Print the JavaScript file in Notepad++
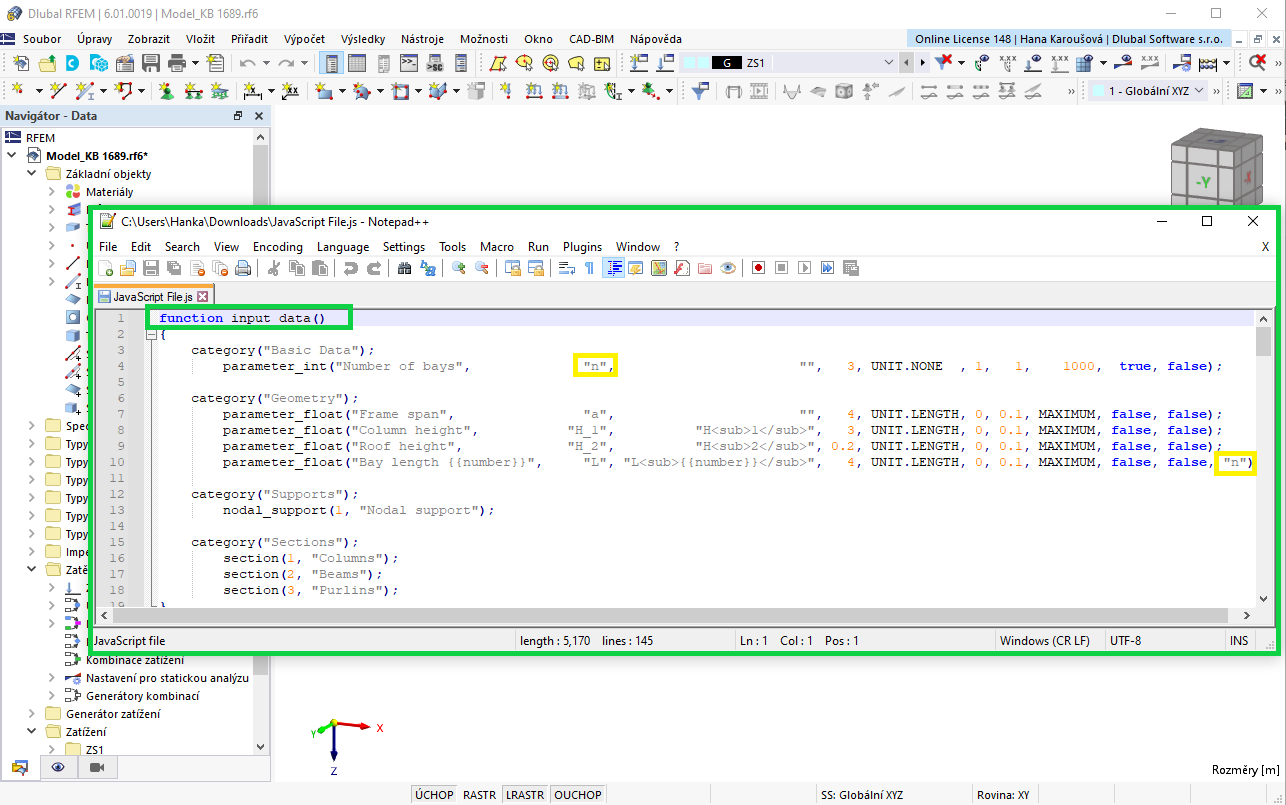The height and width of the screenshot is (805, 1286). 243,267
